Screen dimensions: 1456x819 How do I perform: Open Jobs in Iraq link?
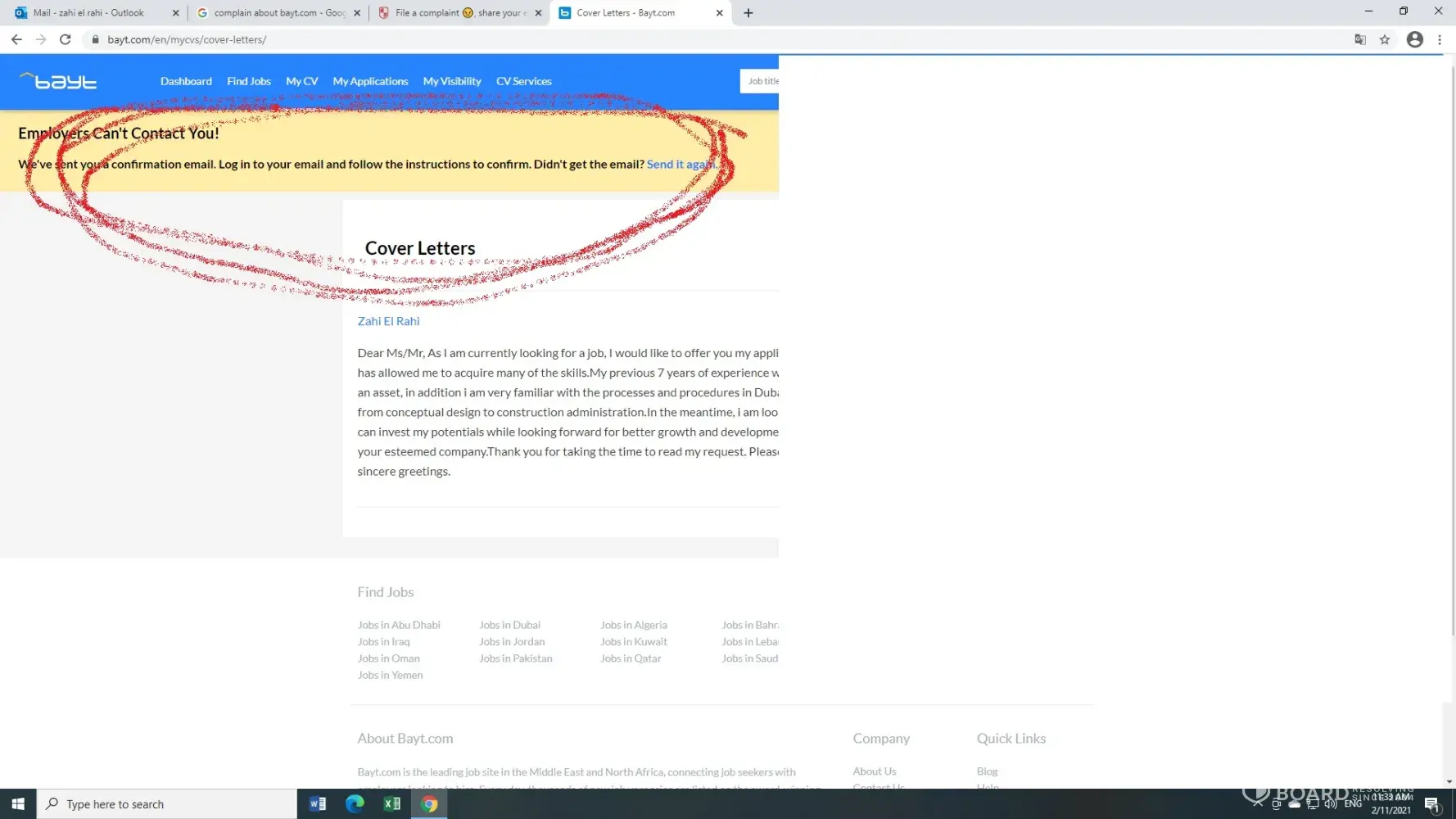point(383,641)
